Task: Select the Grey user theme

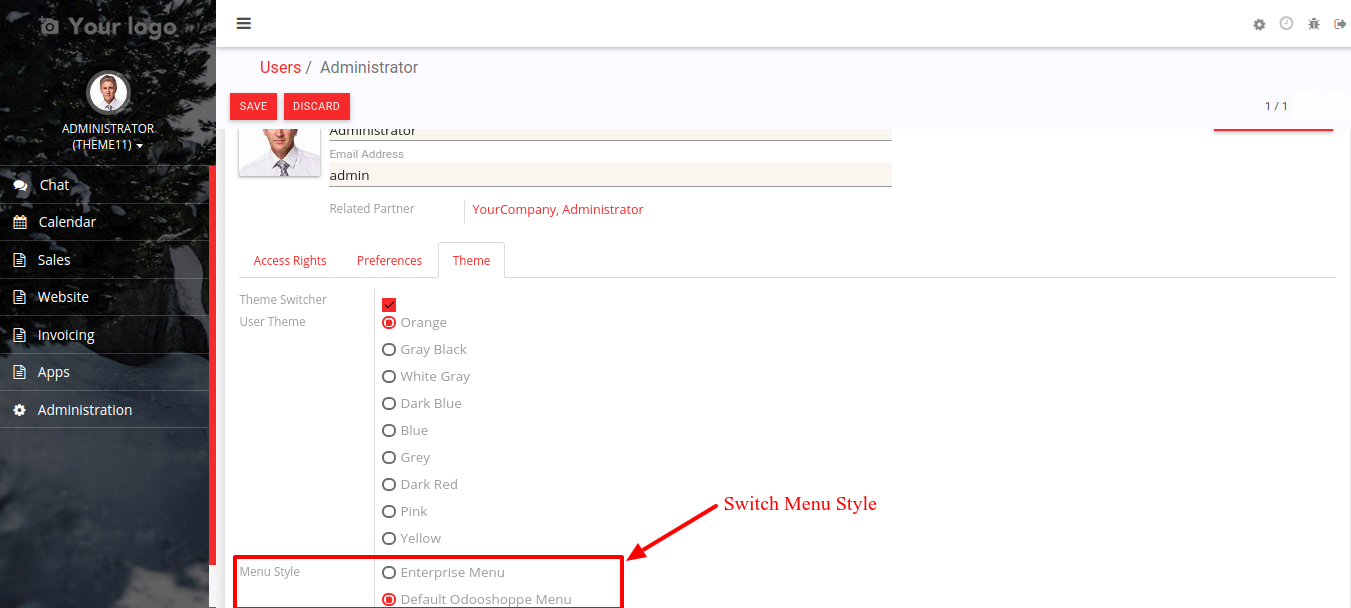Action: pyautogui.click(x=389, y=457)
